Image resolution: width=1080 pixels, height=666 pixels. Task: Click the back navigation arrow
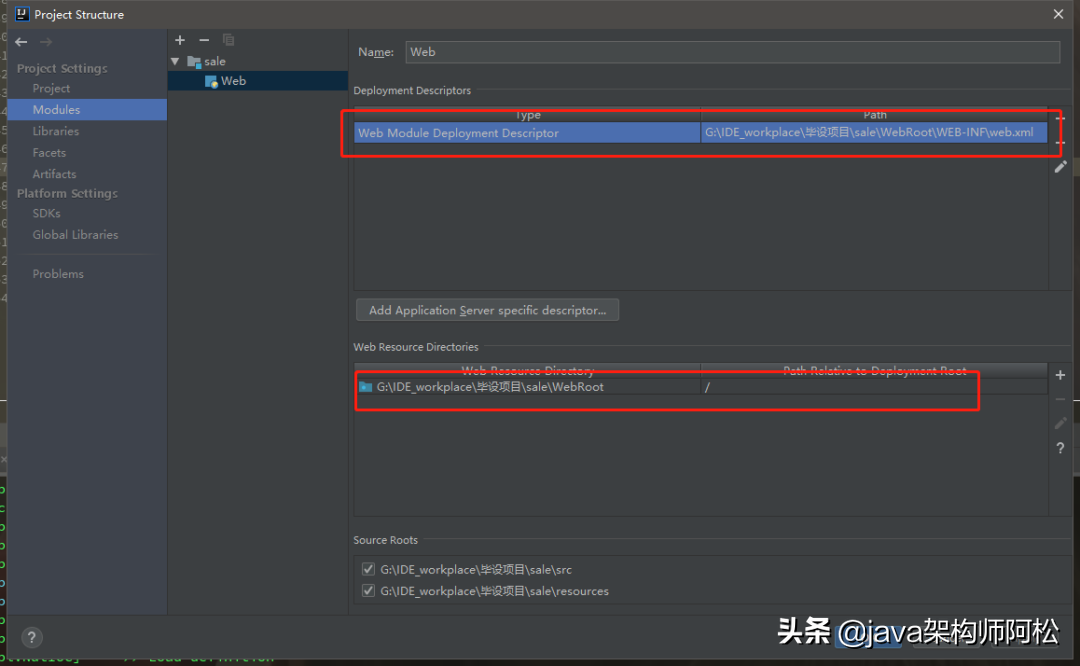pos(21,42)
